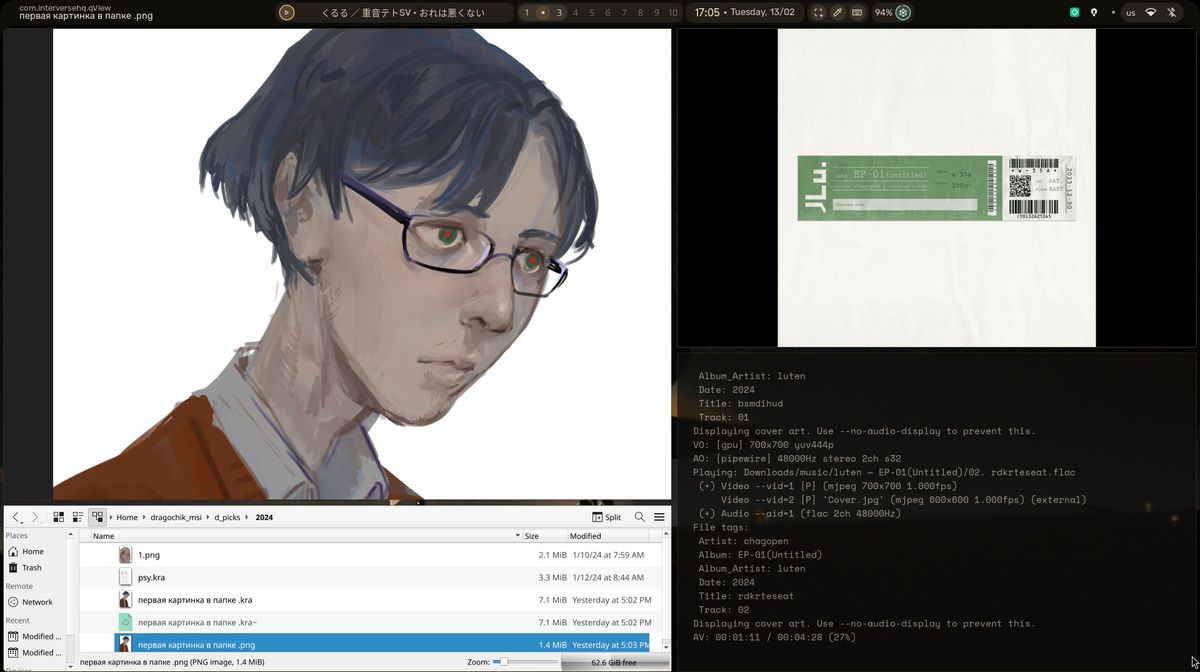Expand breadcrumb arrow after dragochik_msi
The width and height of the screenshot is (1200, 672).
tap(208, 517)
